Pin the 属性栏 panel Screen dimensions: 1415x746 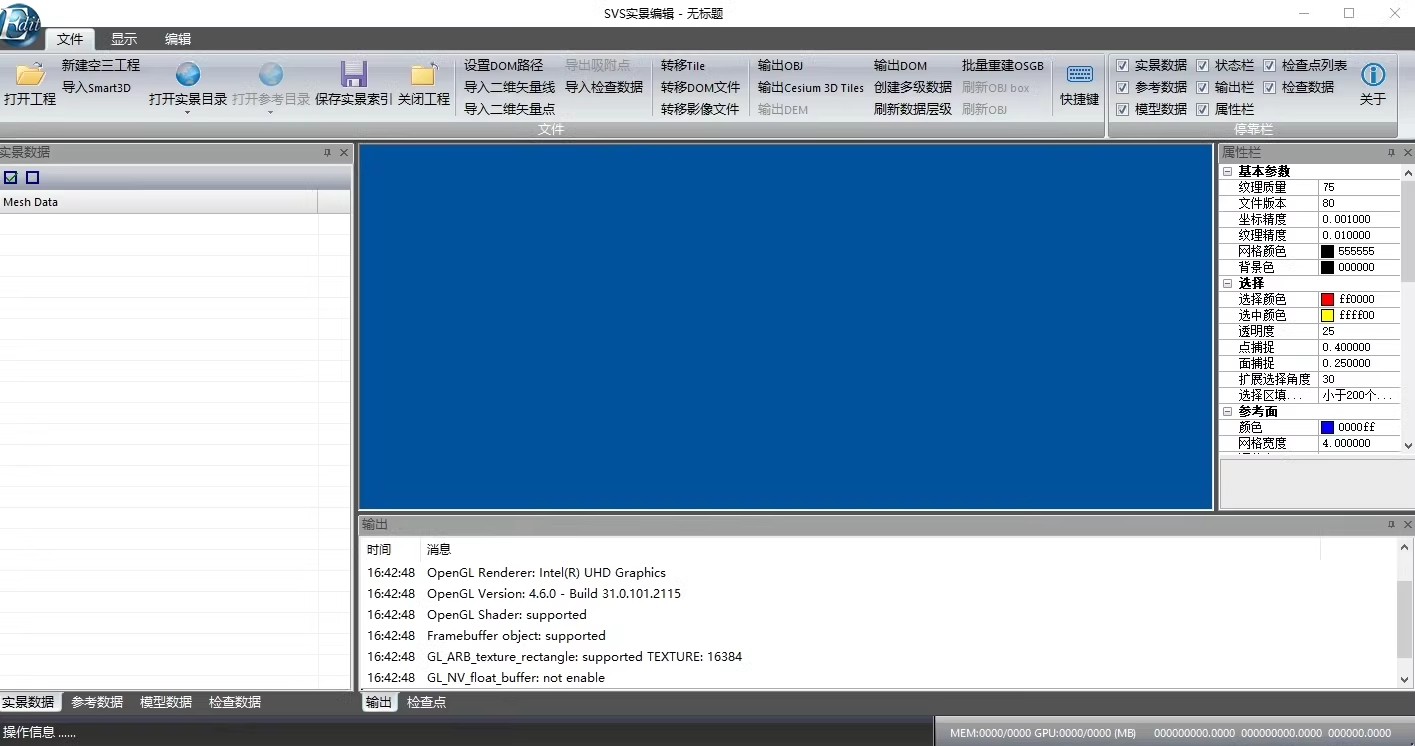pos(1391,153)
